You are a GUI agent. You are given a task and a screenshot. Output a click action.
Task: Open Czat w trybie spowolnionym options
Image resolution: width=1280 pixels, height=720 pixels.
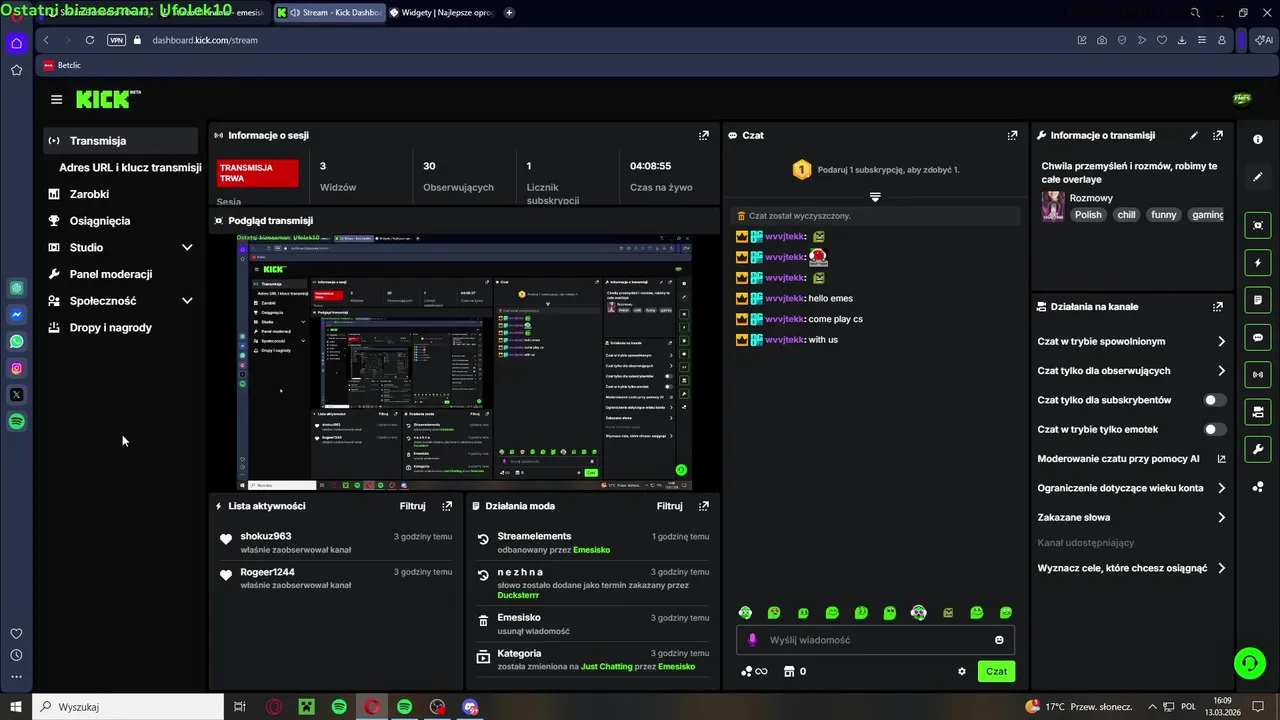[x=1131, y=341]
